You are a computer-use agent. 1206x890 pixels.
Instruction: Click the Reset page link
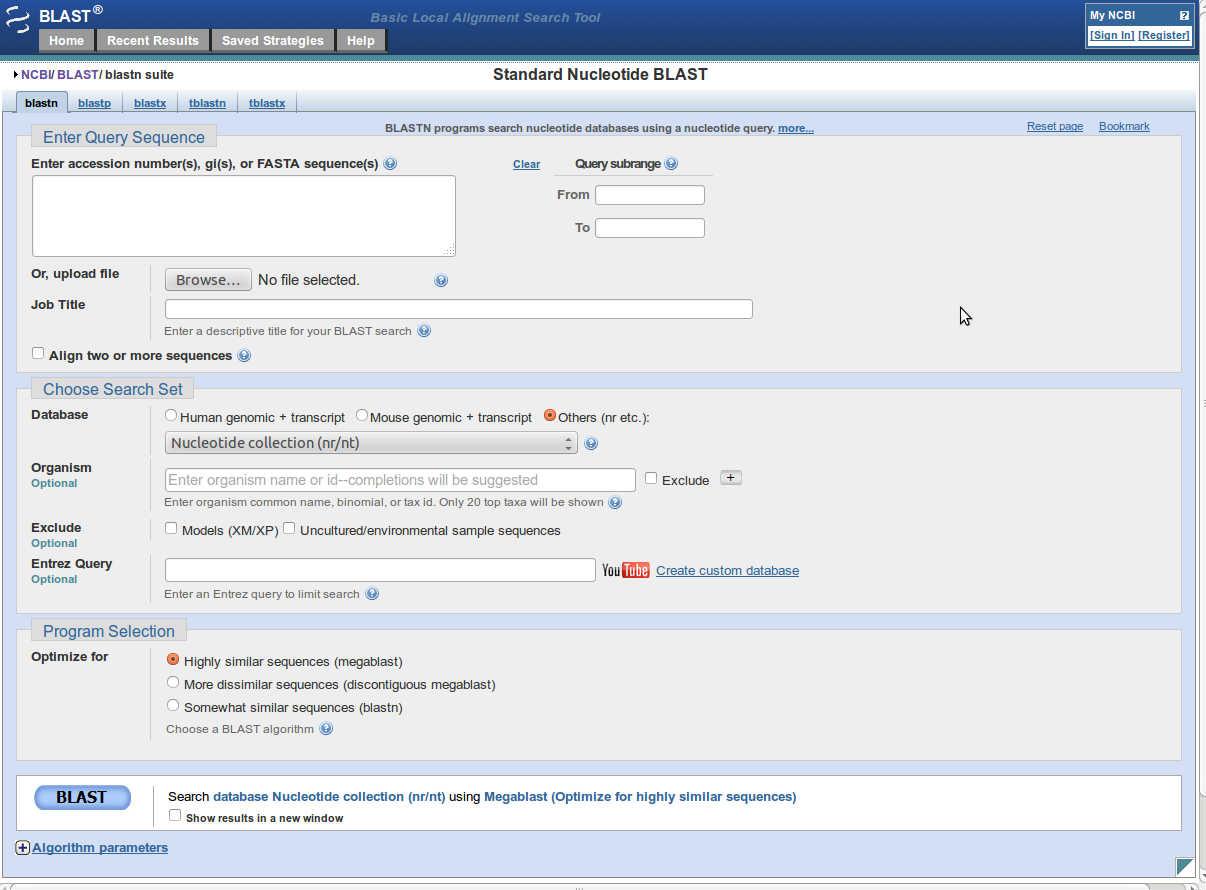point(1055,127)
